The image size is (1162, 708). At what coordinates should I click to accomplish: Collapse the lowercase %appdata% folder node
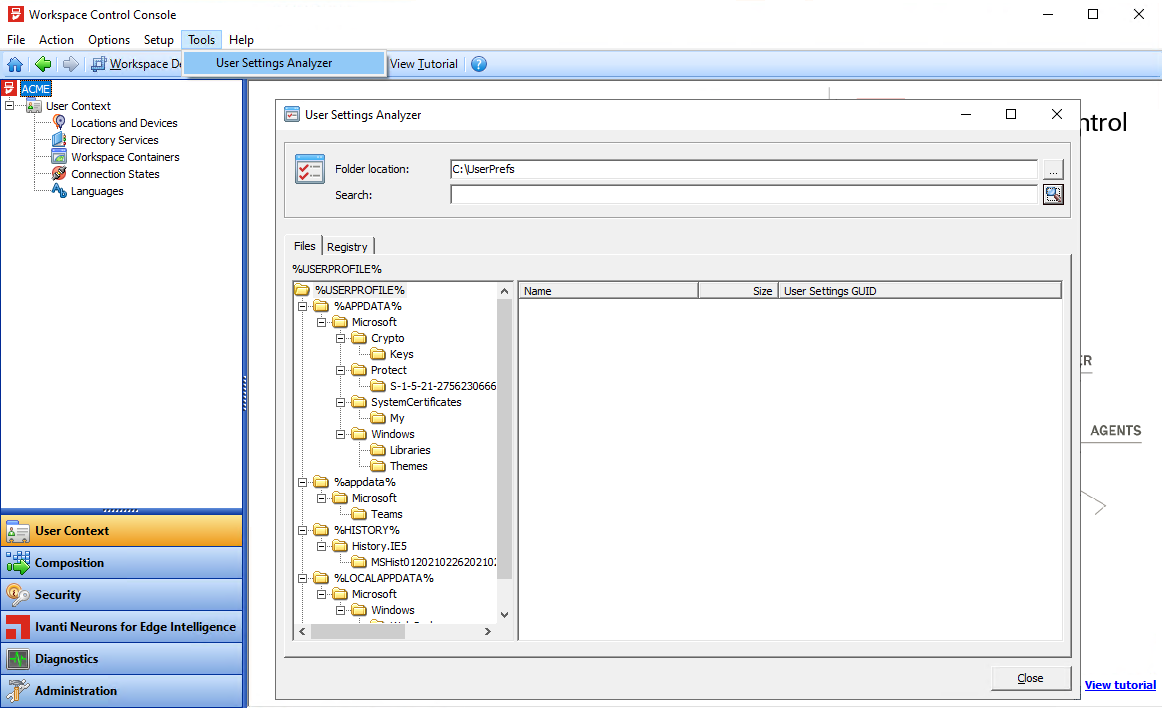(302, 482)
